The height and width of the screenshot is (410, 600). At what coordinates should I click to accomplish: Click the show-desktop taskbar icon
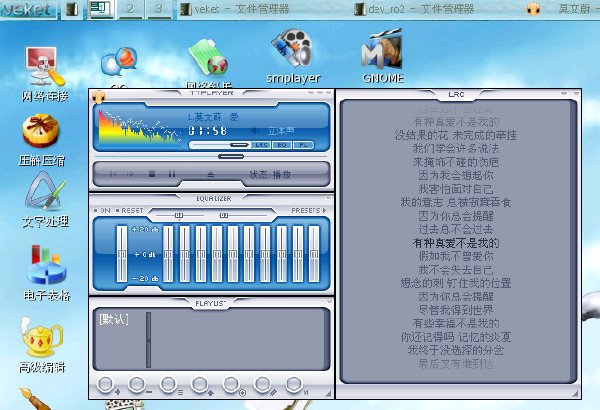(72, 9)
